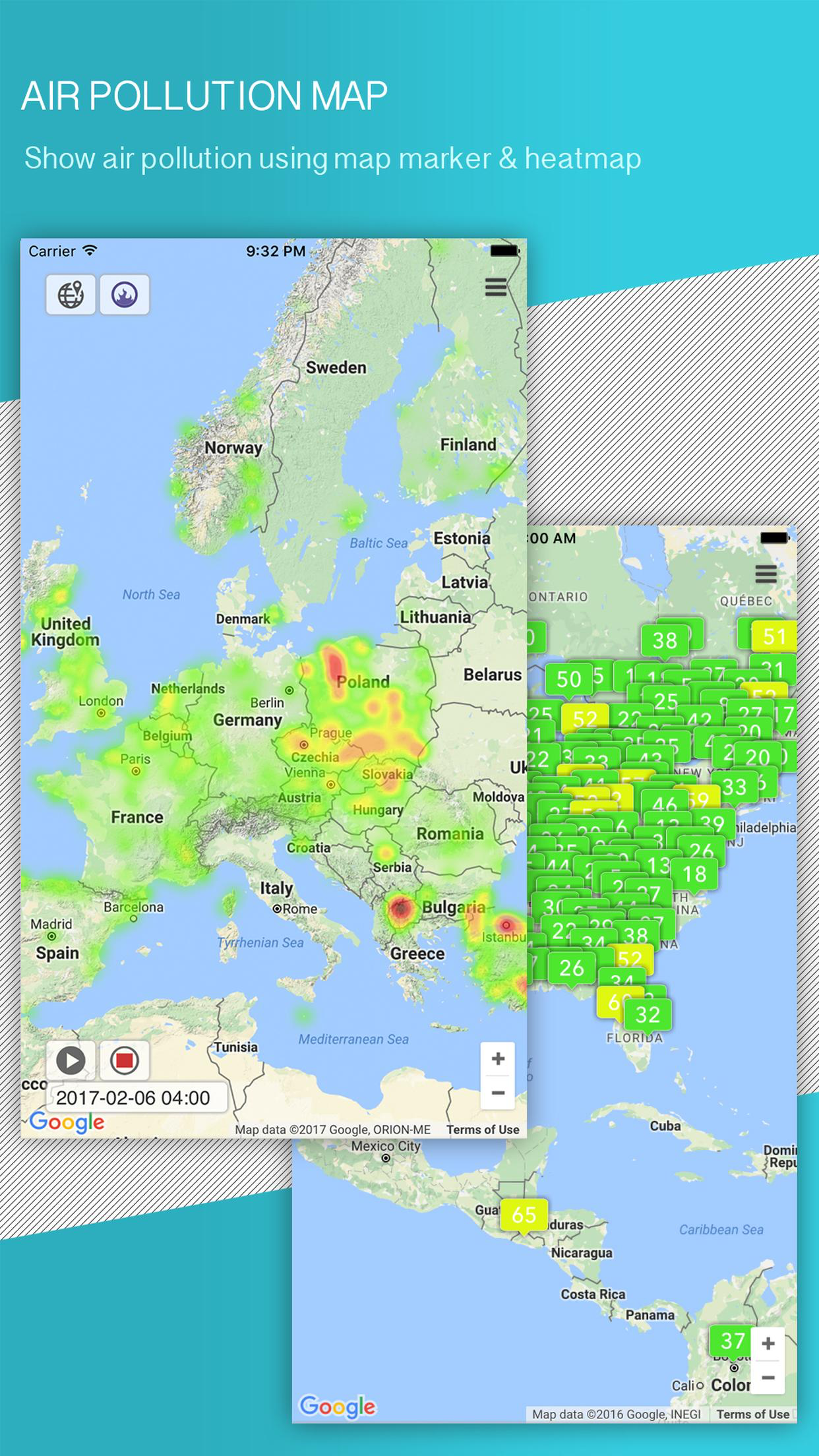819x1456 pixels.
Task: Click the Italy country label
Action: (276, 888)
